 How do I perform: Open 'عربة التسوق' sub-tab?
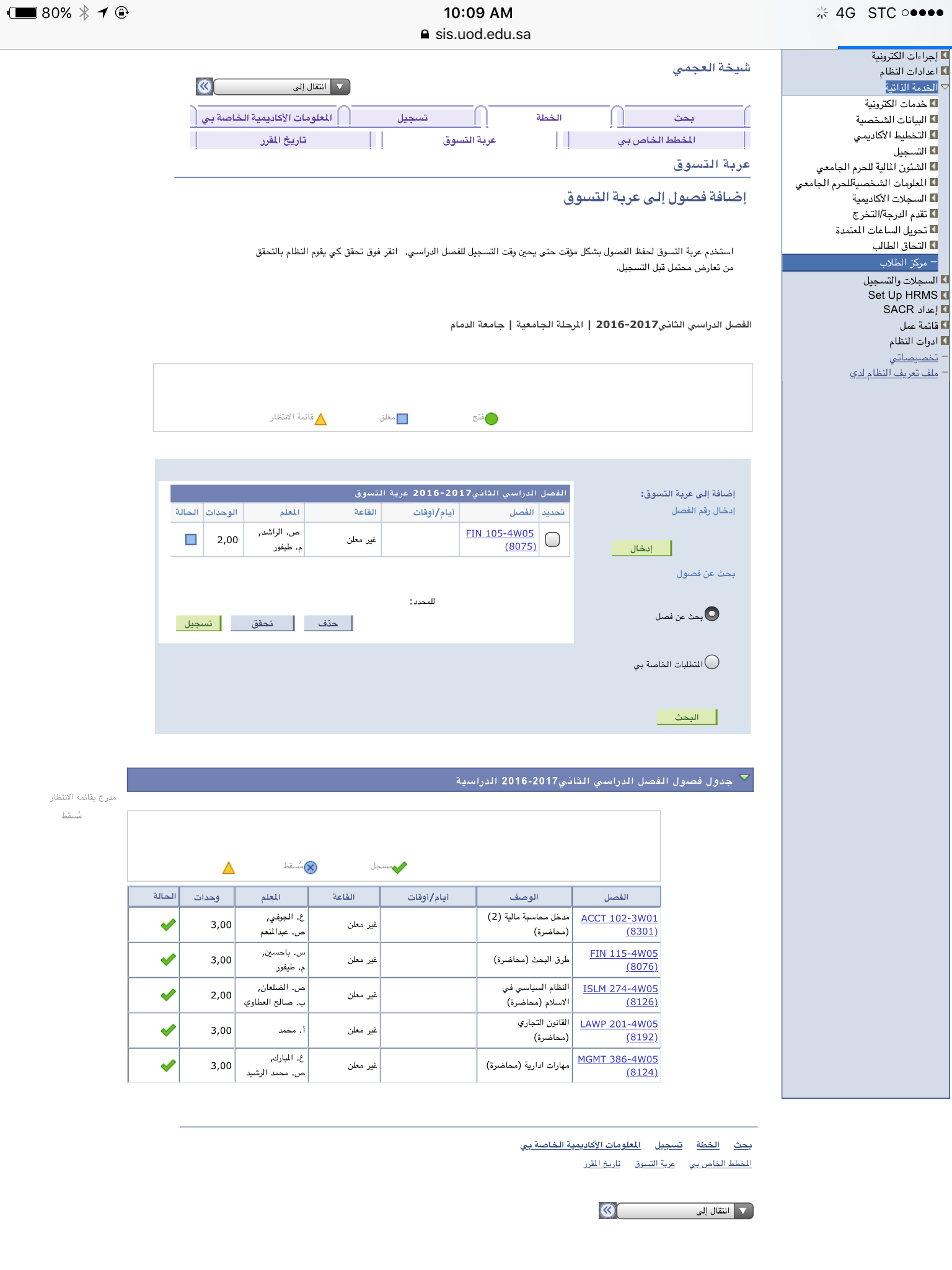point(469,140)
